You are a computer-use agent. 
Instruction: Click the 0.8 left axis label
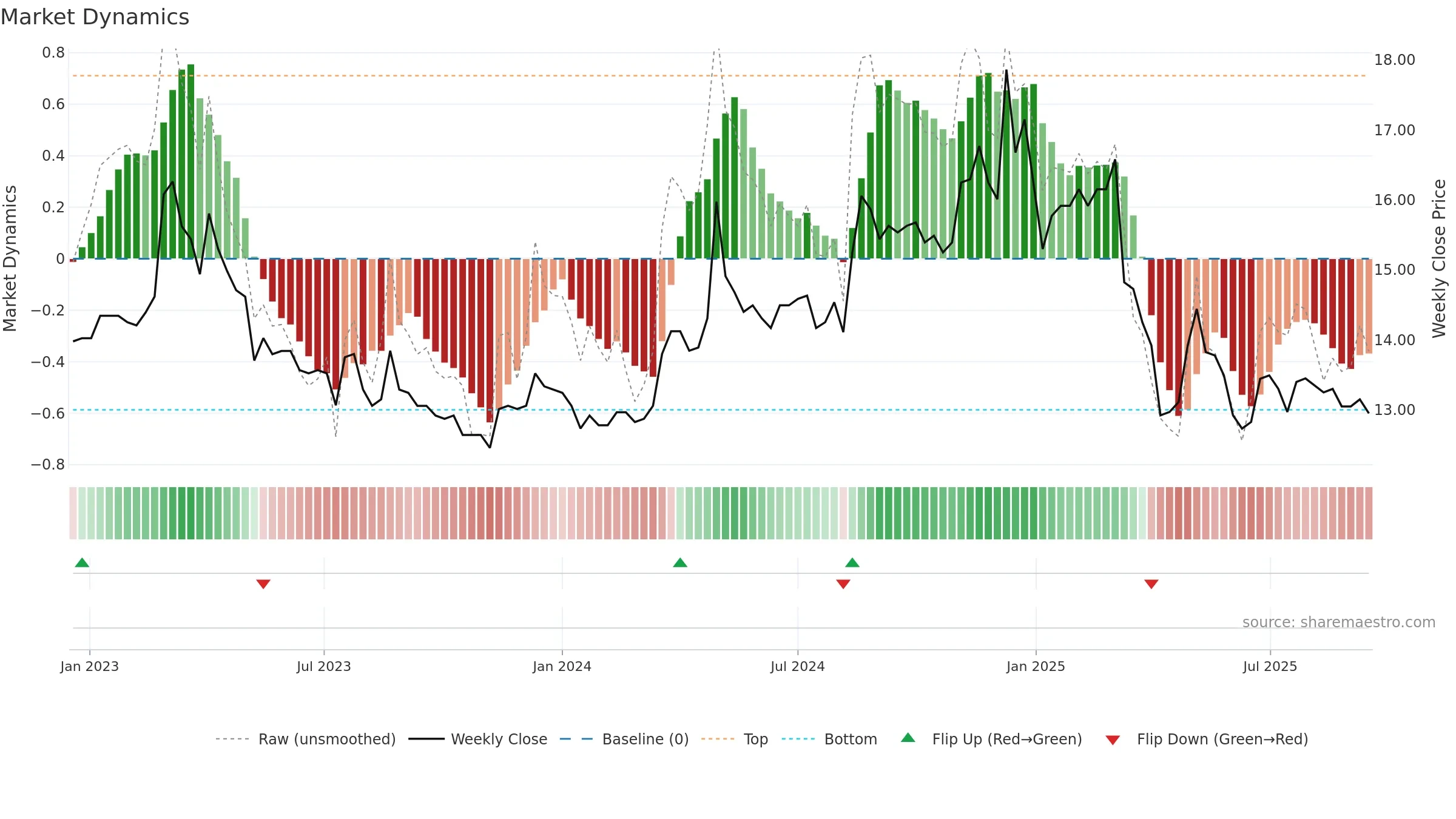(x=53, y=53)
